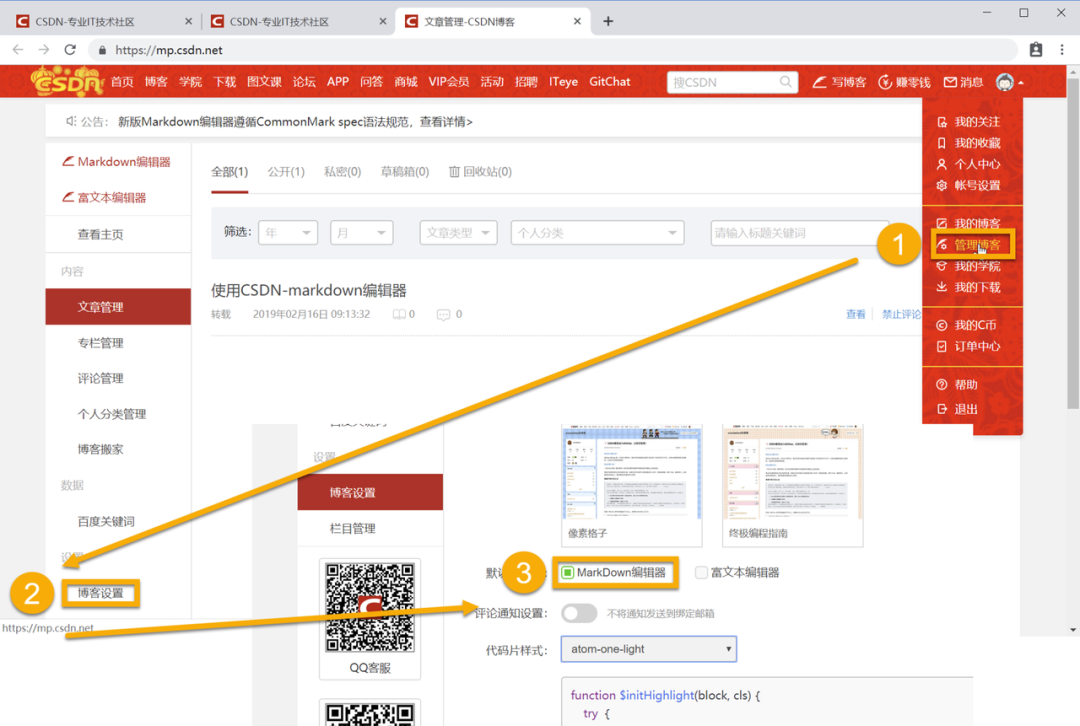Enable the 富文本编辑器 checkbox
The image size is (1080, 726).
pyautogui.click(x=700, y=574)
